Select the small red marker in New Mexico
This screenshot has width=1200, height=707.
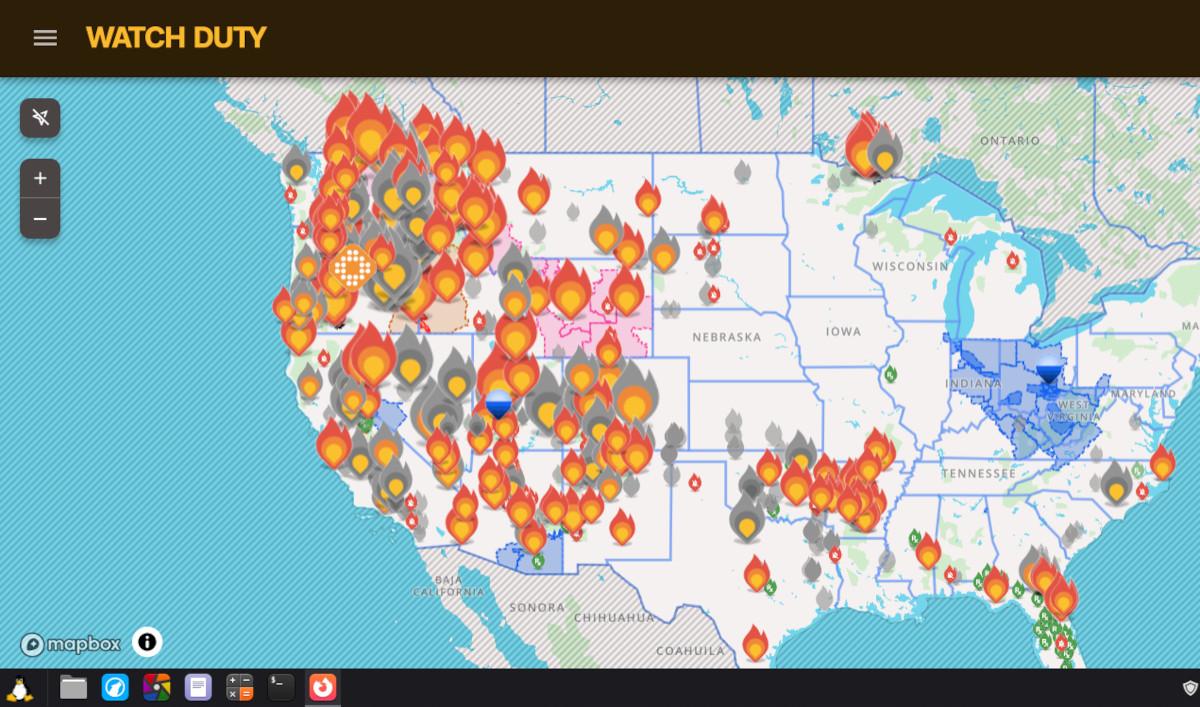[x=694, y=482]
